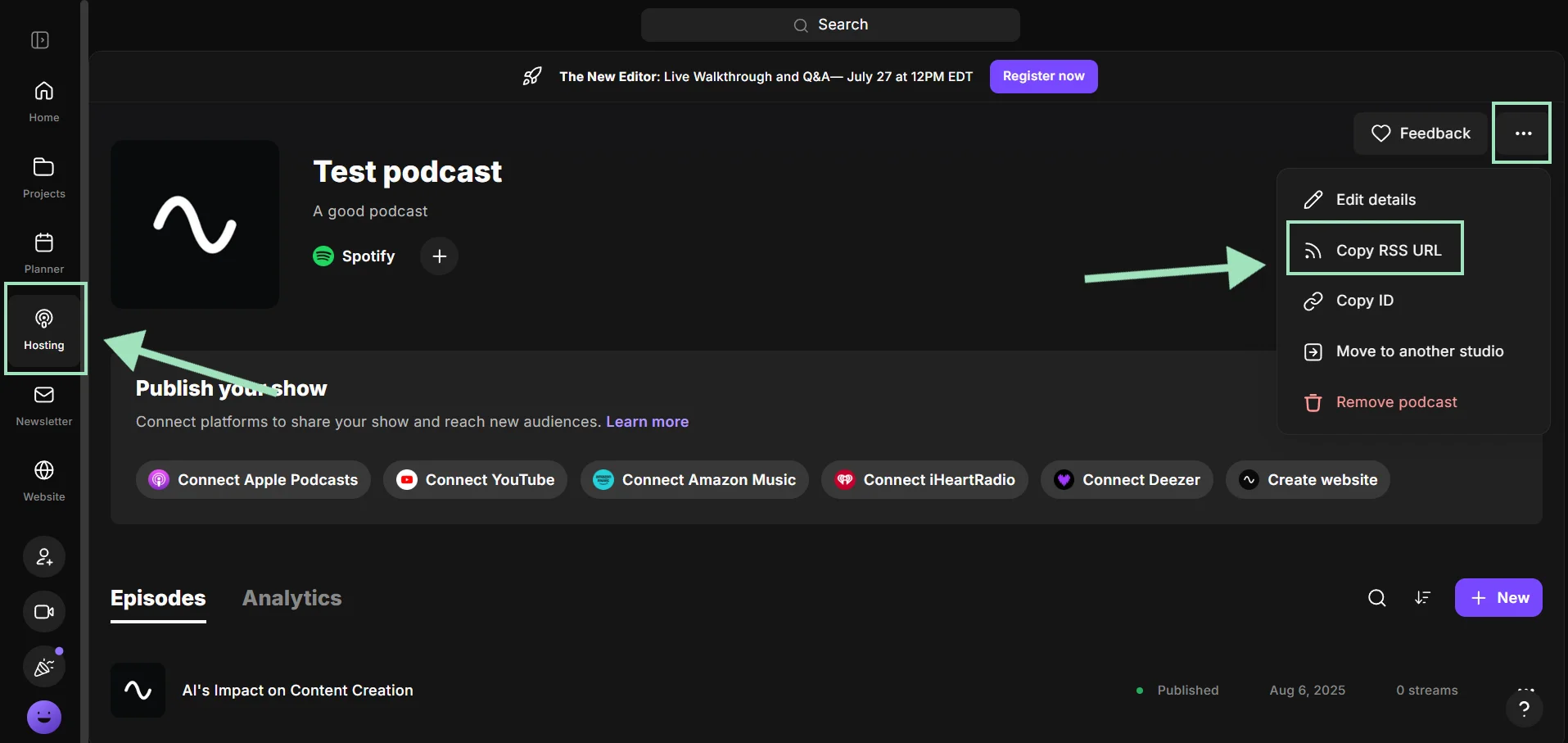Click Connect YouTube
Image resolution: width=1568 pixels, height=743 pixels.
[475, 480]
